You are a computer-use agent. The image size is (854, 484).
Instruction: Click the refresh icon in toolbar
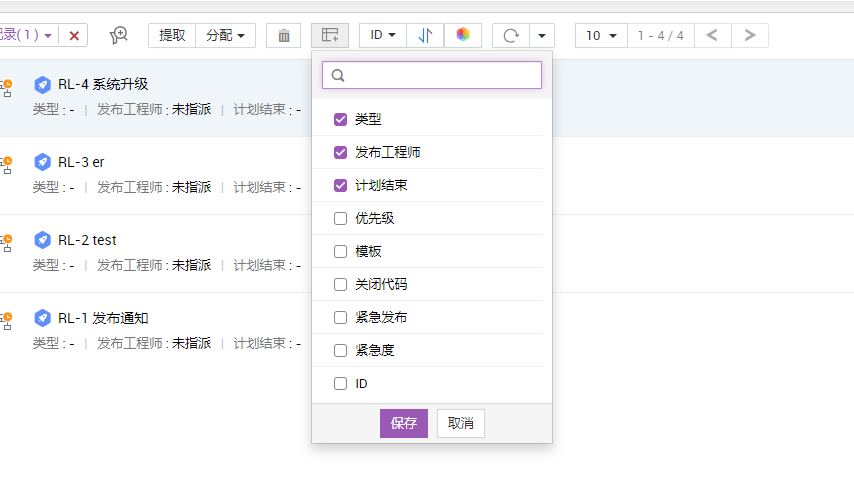pyautogui.click(x=511, y=36)
